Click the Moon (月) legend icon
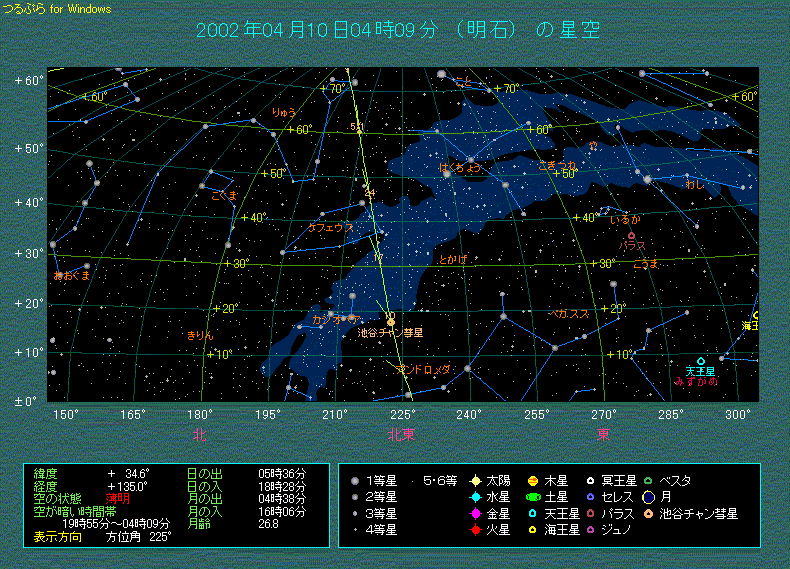 649,497
